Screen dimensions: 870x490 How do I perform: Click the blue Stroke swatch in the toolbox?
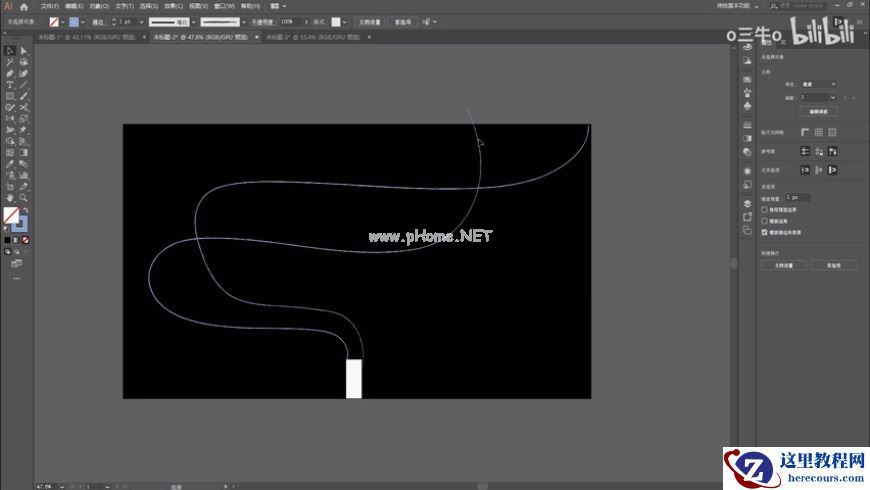click(21, 224)
